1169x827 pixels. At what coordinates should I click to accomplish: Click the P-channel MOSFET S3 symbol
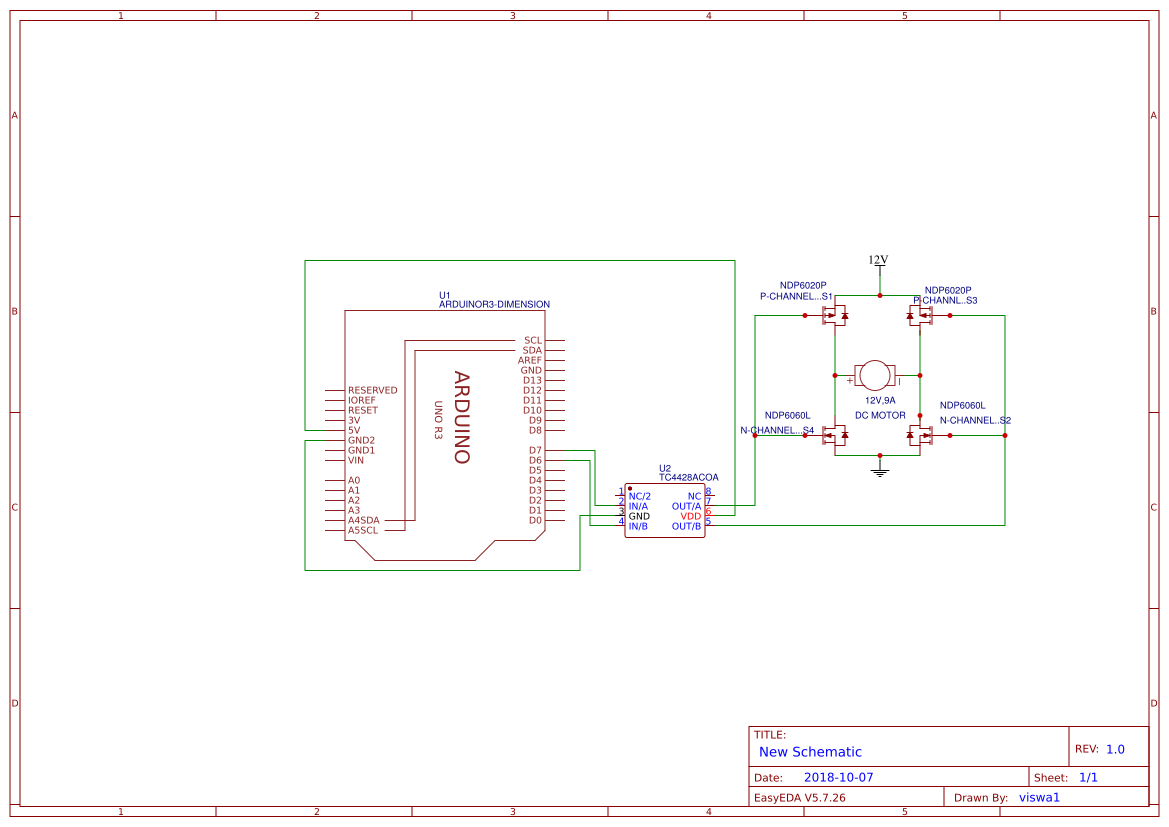pyautogui.click(x=920, y=315)
